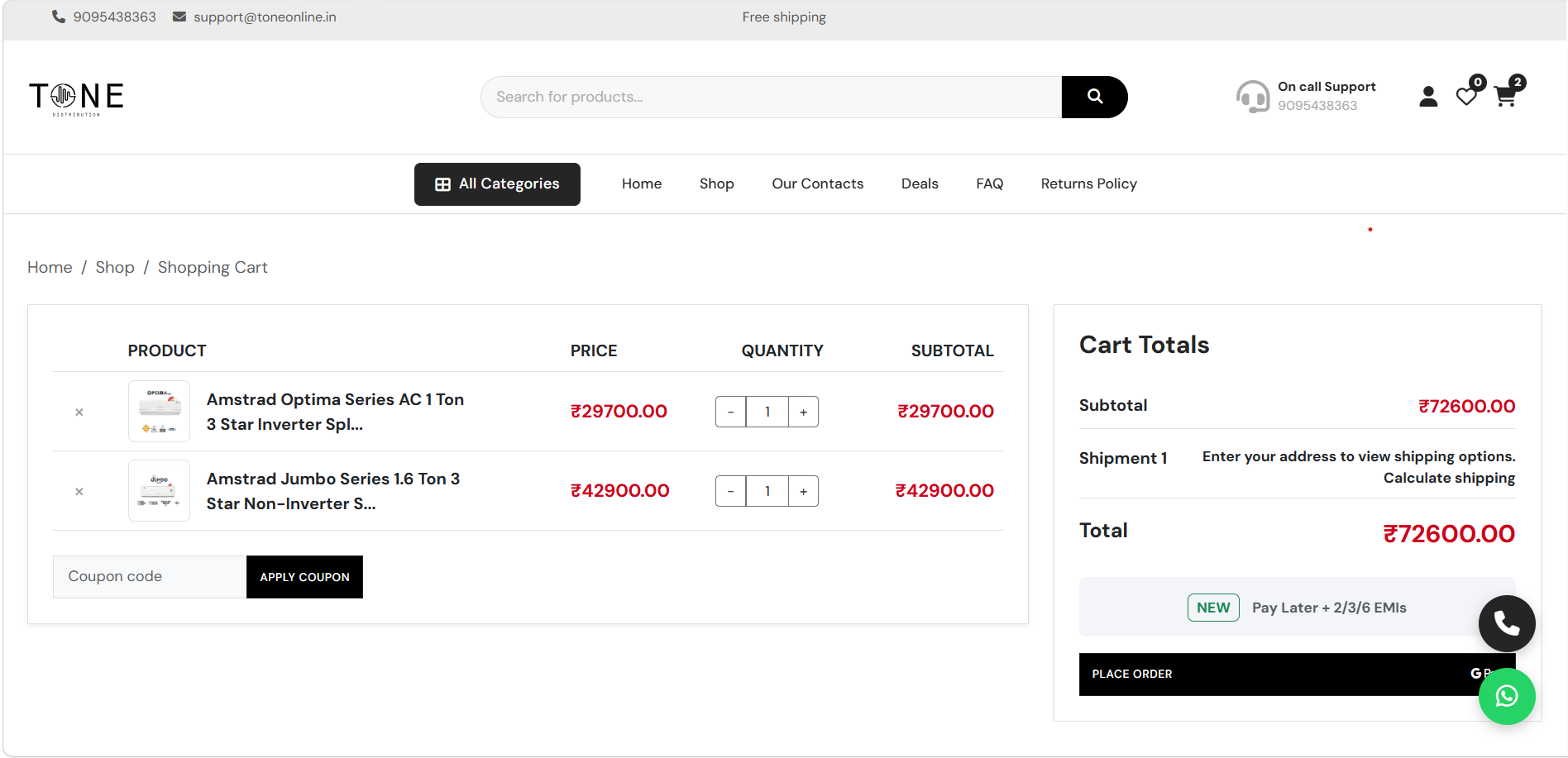This screenshot has width=1568, height=758.
Task: Open the TONE logo homepage
Action: pyautogui.click(x=76, y=98)
